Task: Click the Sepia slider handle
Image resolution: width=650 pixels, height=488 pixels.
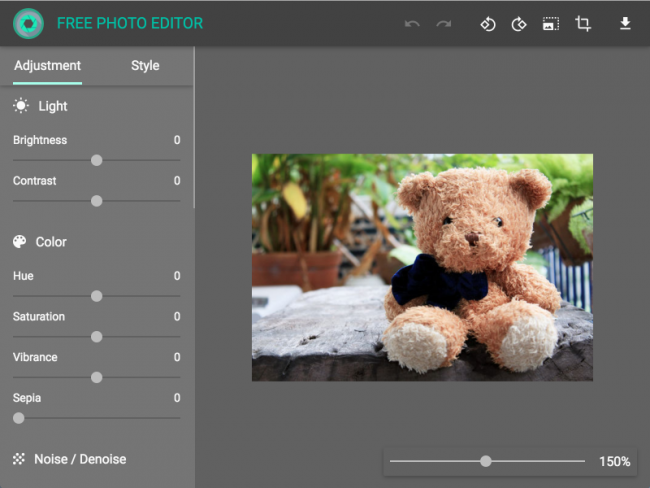Action: [19, 418]
